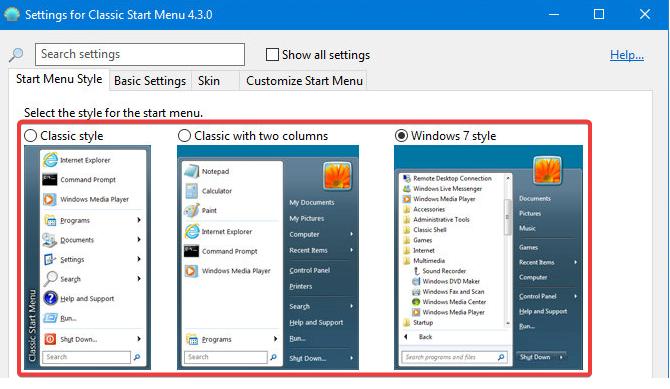Click My Pictures in two columns preview
The width and height of the screenshot is (670, 389).
(306, 218)
